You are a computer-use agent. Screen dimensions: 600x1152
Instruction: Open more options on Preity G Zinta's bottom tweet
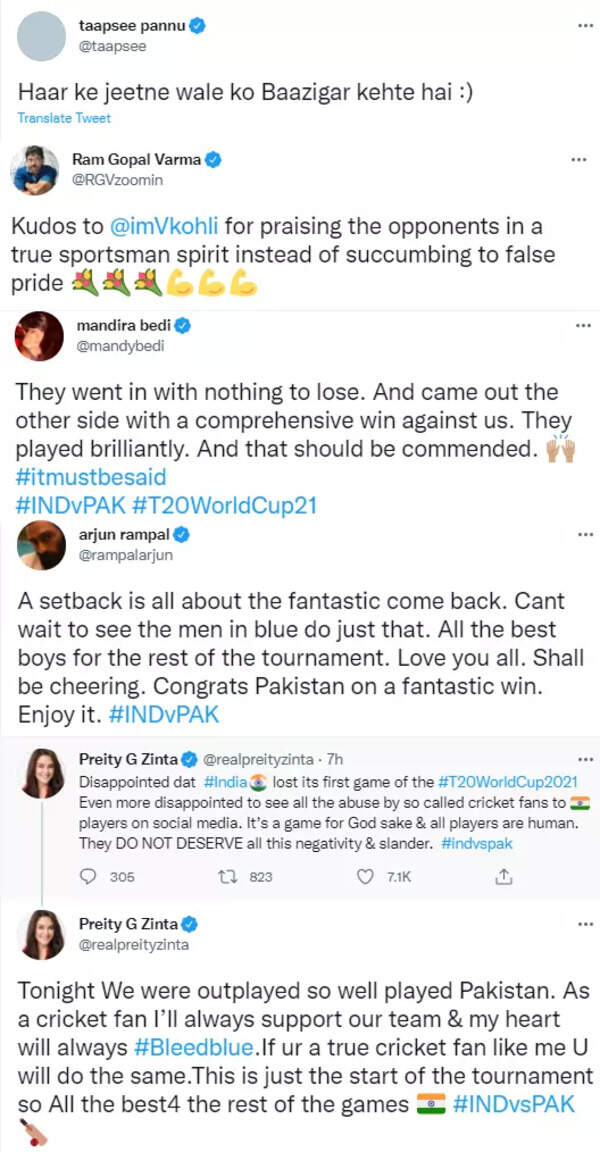tap(579, 922)
